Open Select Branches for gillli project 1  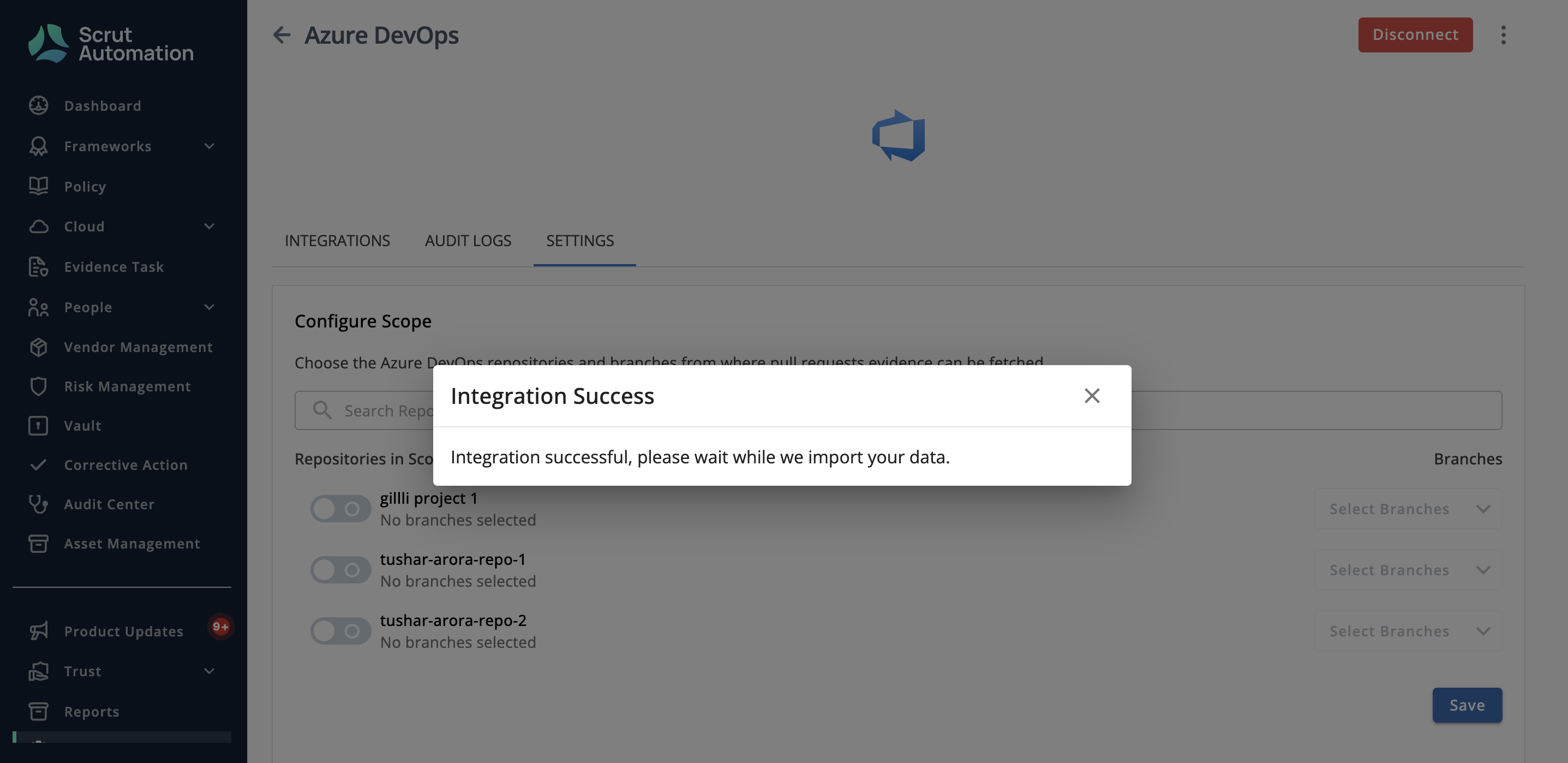(x=1408, y=509)
